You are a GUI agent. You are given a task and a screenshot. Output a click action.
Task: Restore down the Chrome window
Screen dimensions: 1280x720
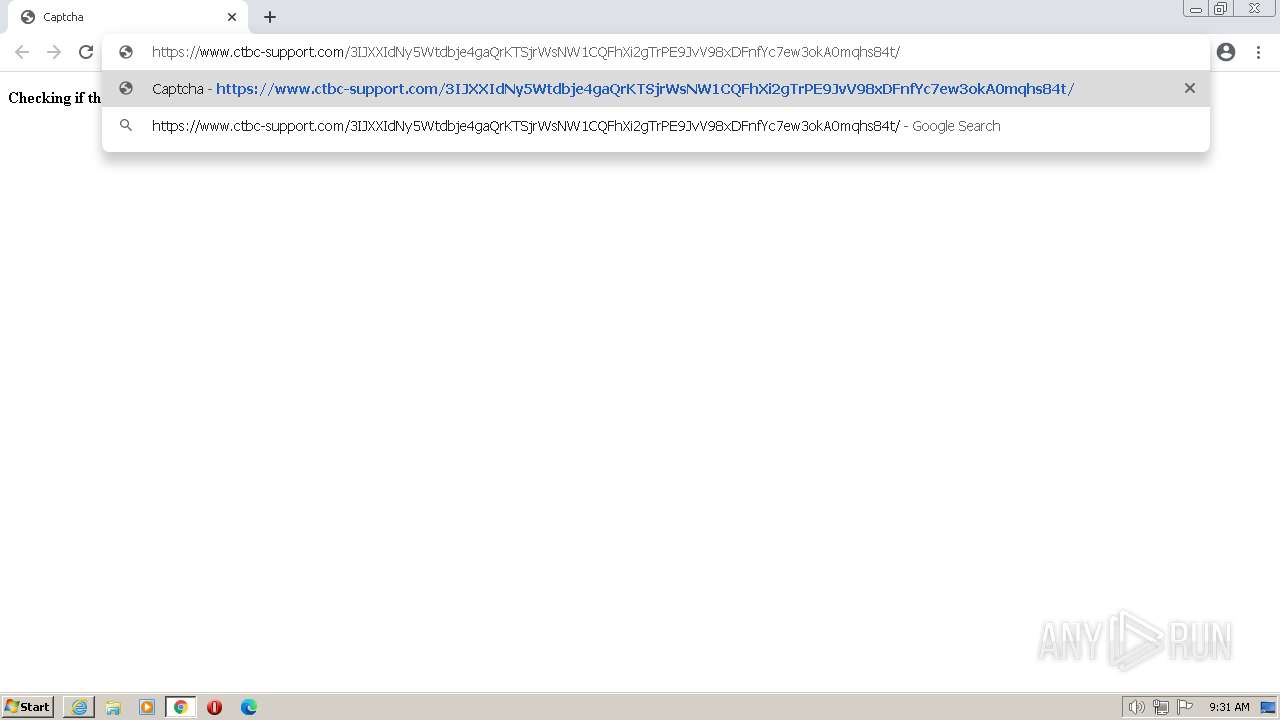pos(1221,9)
